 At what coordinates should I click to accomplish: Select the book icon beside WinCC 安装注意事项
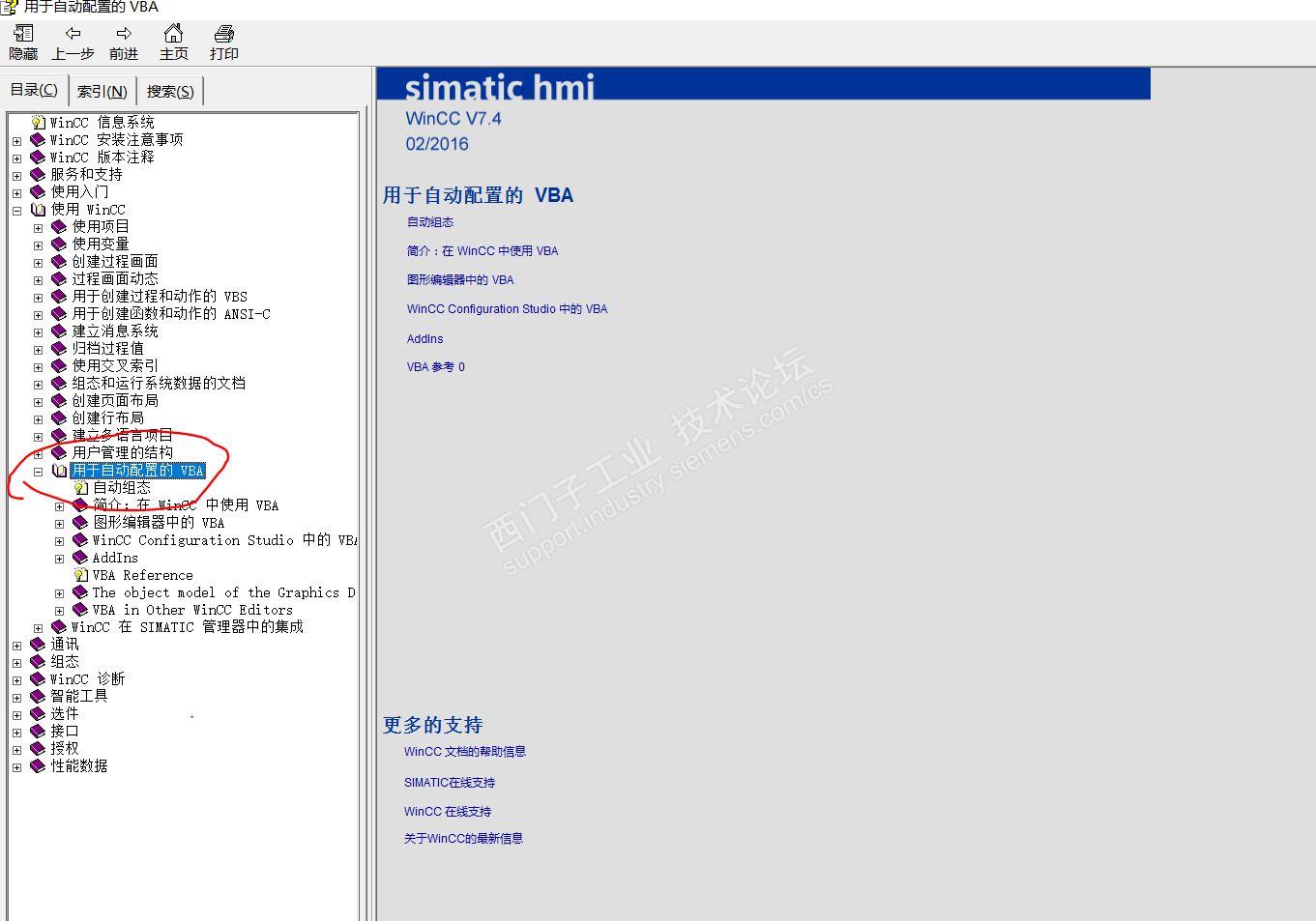pyautogui.click(x=38, y=140)
